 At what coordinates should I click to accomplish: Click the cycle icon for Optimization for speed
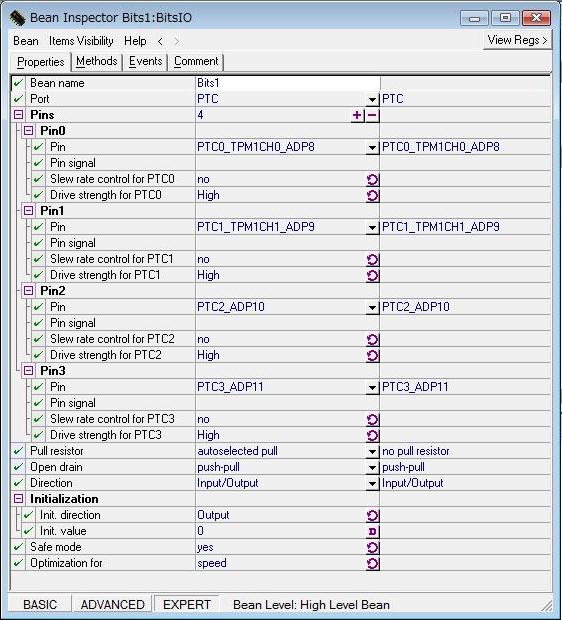click(372, 563)
